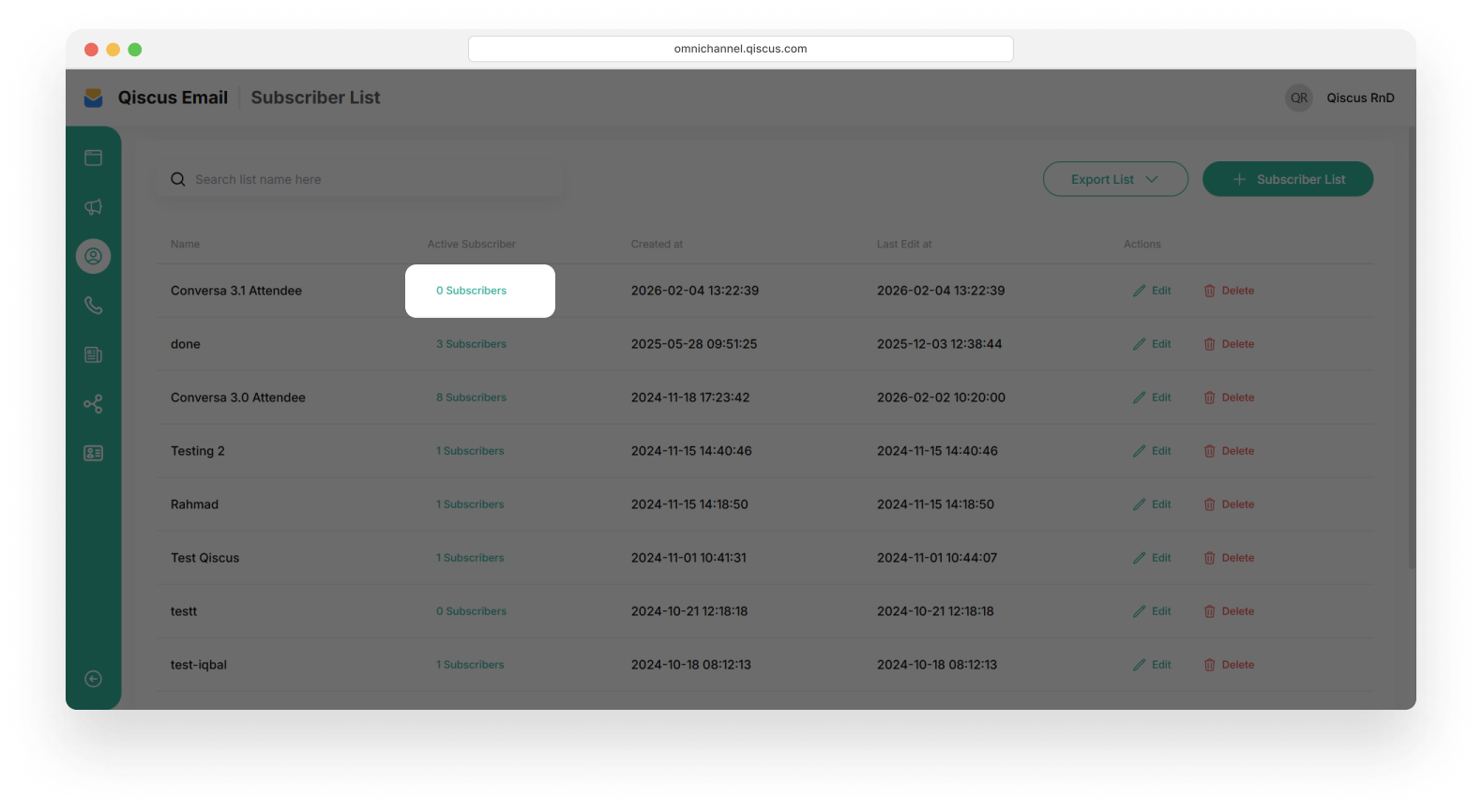Click QR avatar for Qiscus RnD account
The height and width of the screenshot is (812, 1482).
[x=1298, y=98]
